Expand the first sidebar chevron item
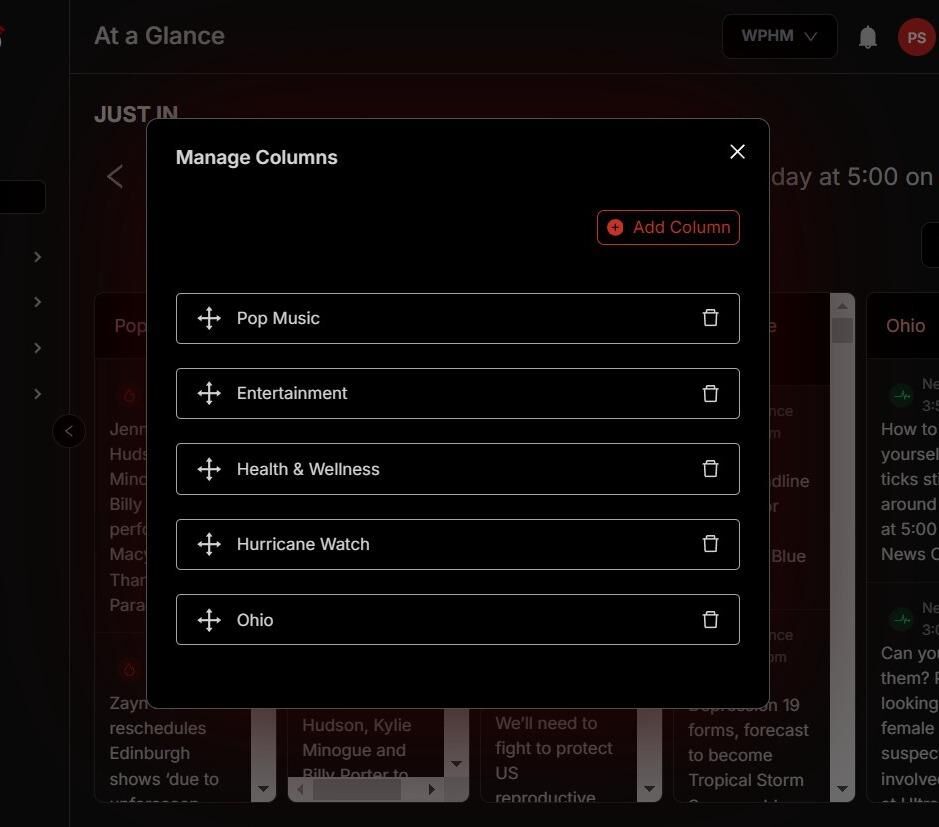939x827 pixels. (37, 257)
